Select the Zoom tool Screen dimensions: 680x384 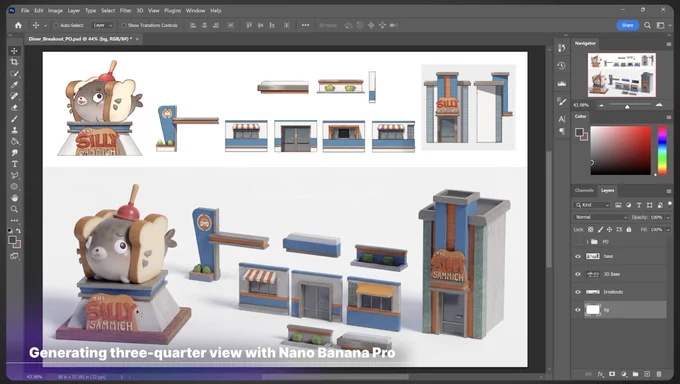point(14,209)
